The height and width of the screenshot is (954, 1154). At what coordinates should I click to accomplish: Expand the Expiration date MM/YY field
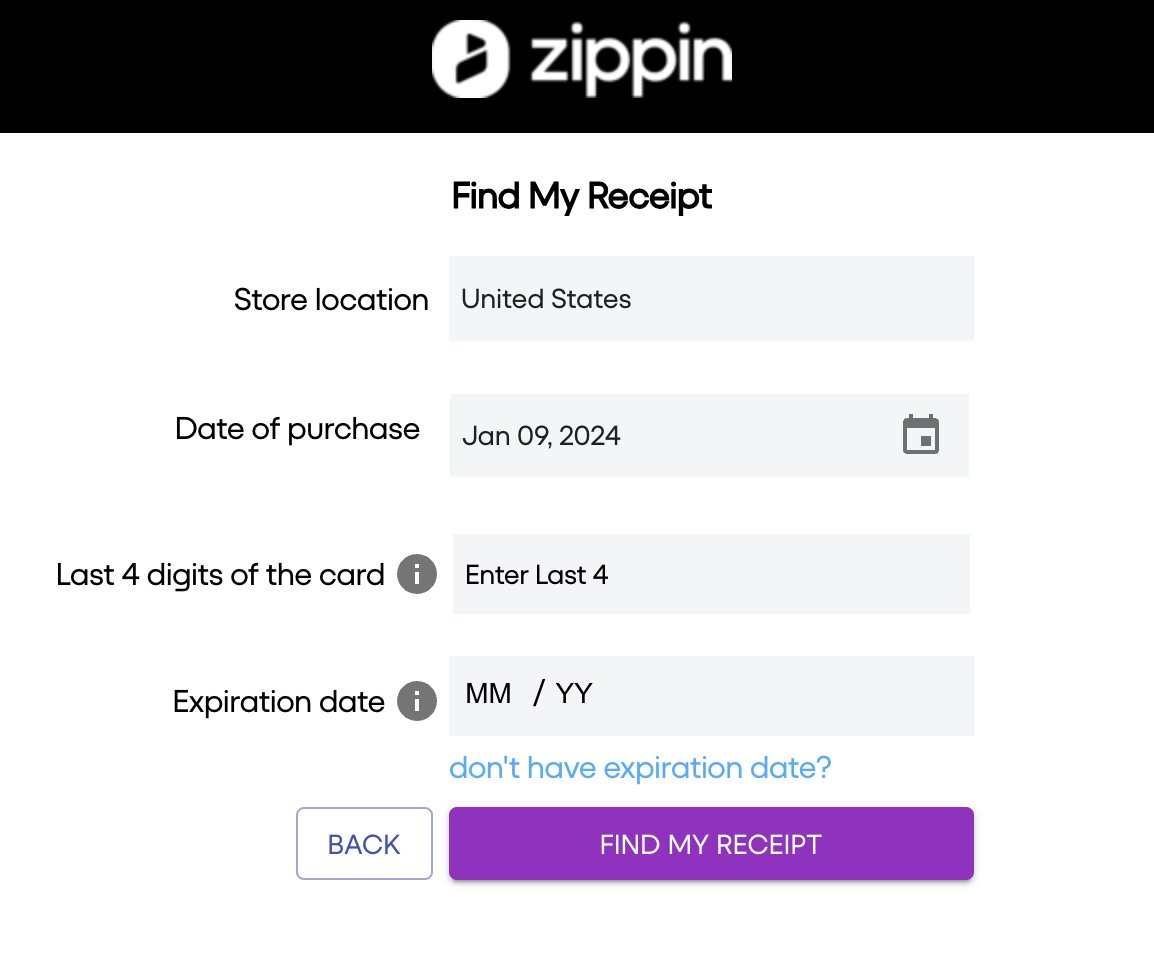click(711, 695)
